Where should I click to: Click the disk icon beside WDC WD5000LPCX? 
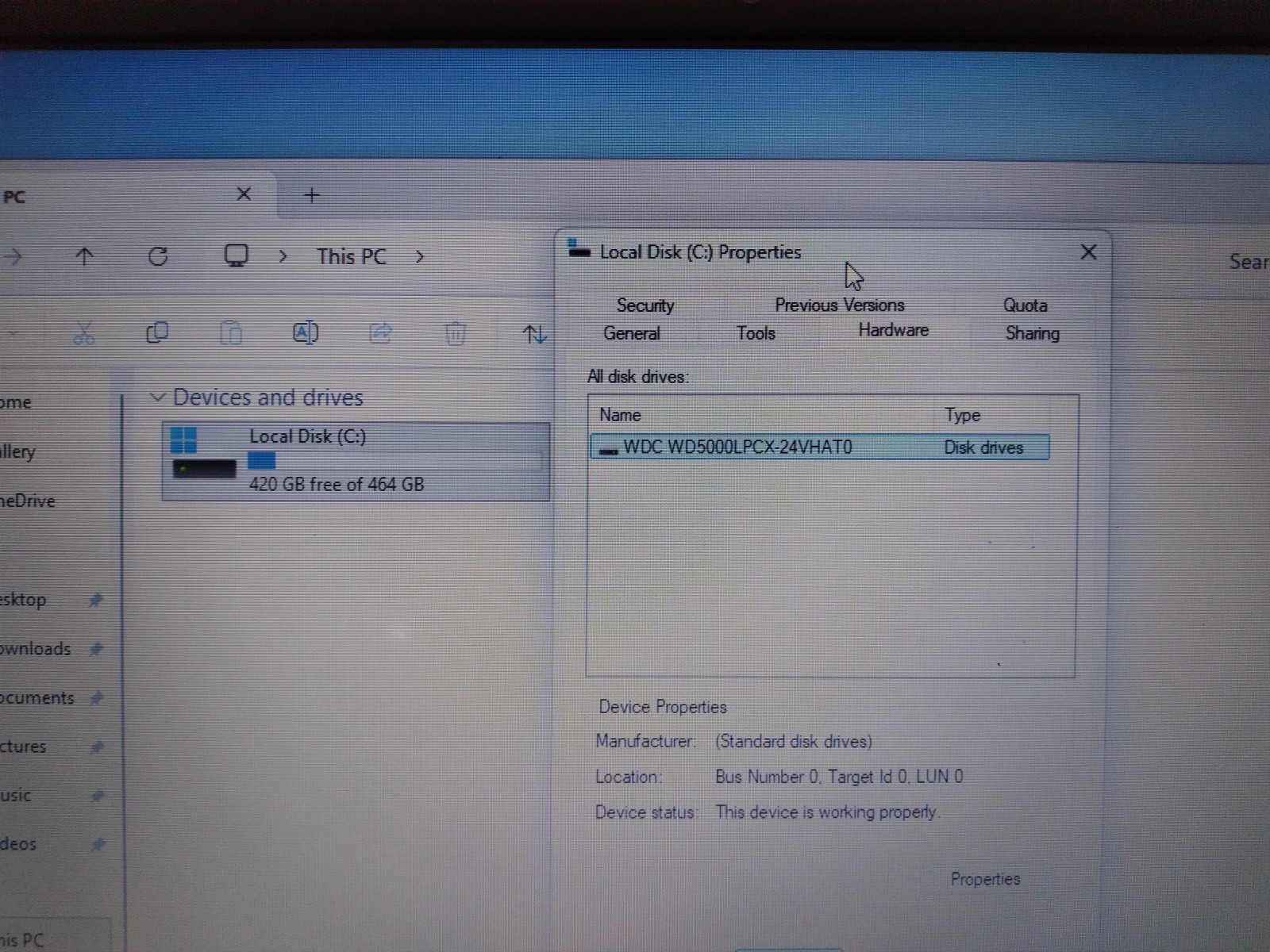coord(608,450)
